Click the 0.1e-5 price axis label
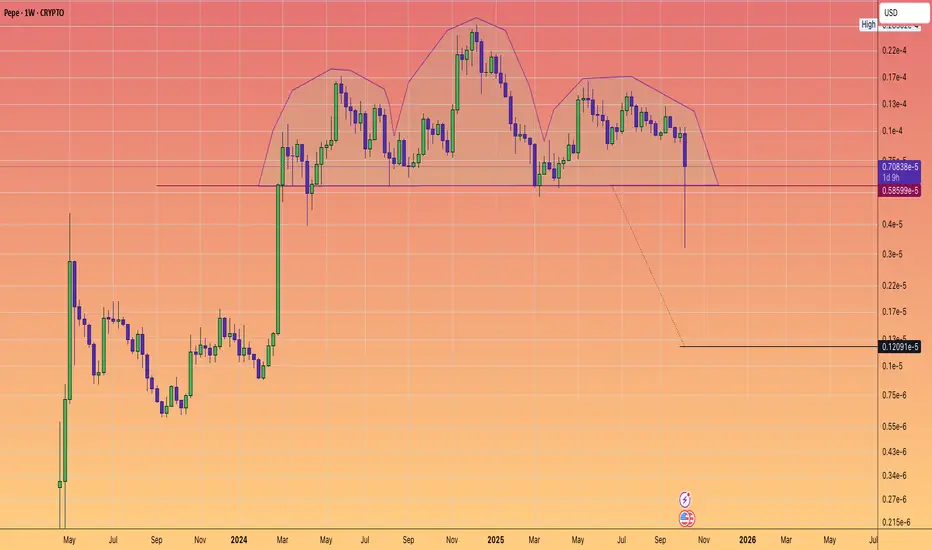The width and height of the screenshot is (932, 550). pyautogui.click(x=894, y=367)
